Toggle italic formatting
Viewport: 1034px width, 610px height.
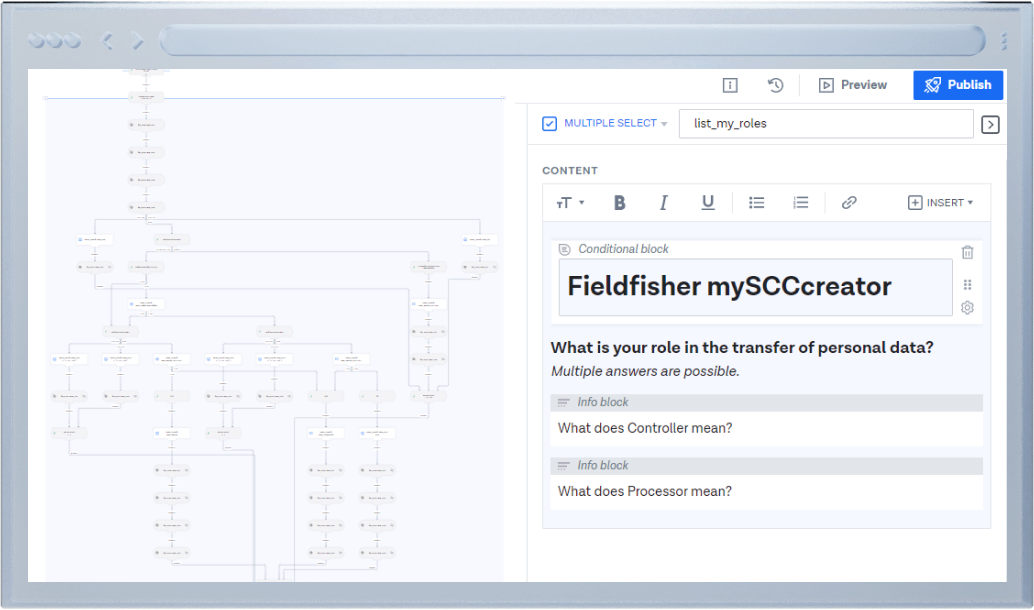coord(663,203)
